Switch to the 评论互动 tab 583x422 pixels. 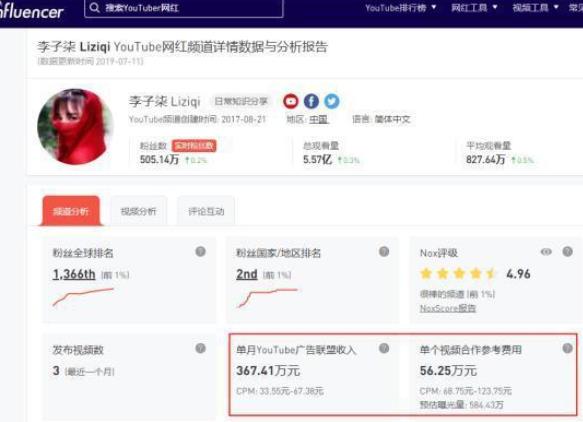(206, 211)
